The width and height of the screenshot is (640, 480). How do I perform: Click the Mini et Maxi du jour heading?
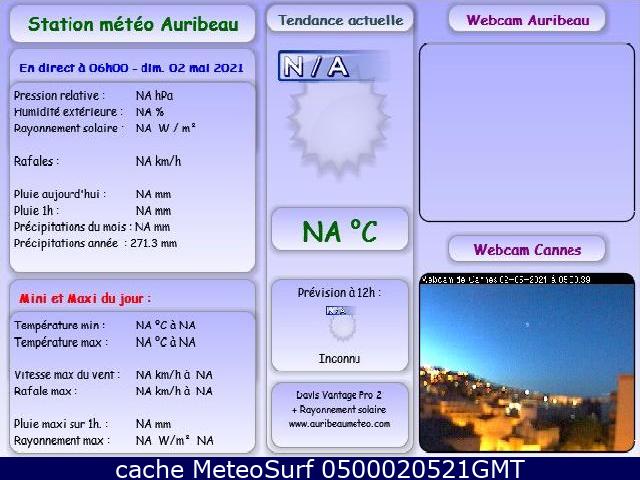(x=85, y=298)
